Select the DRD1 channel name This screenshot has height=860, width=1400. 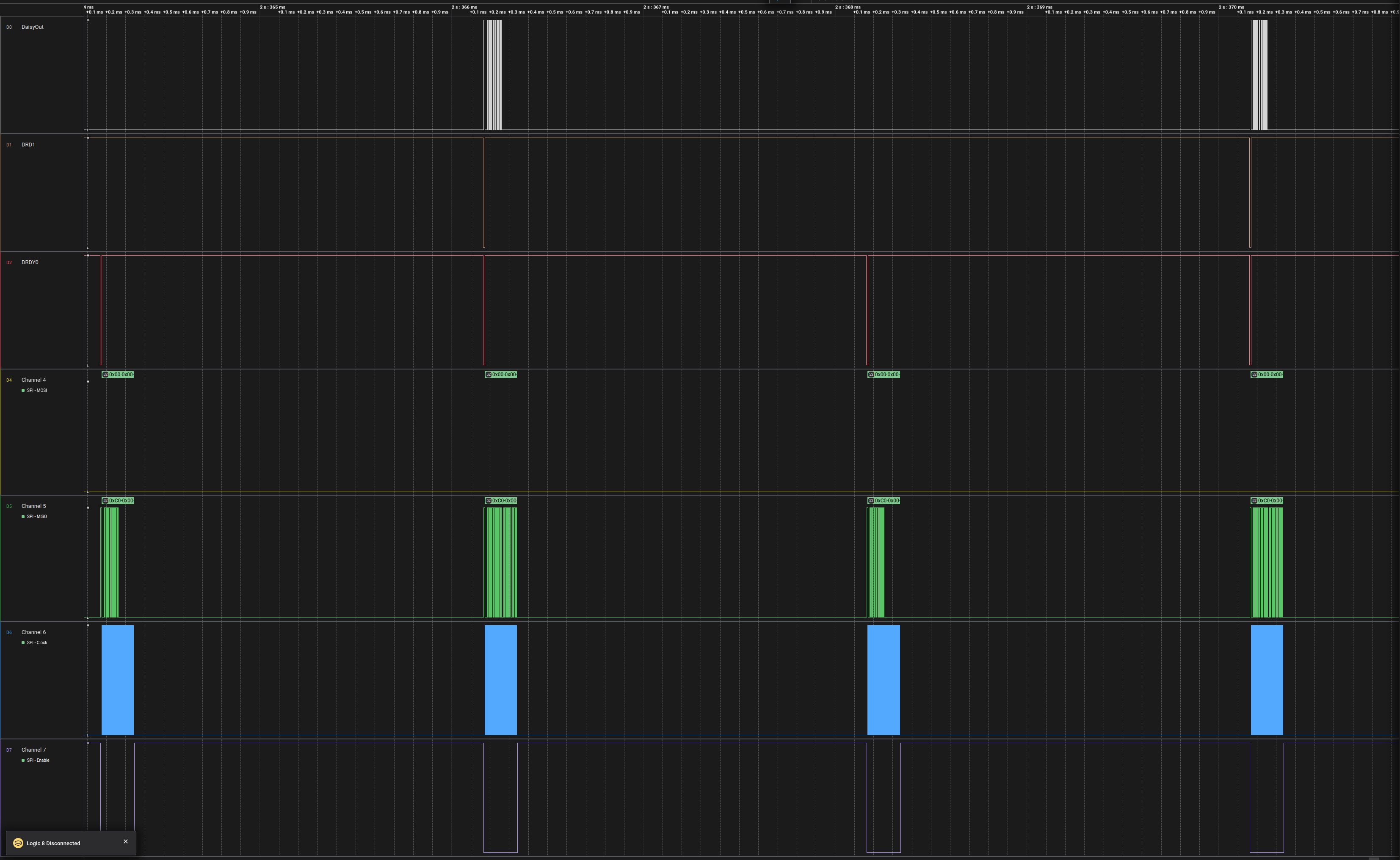[28, 145]
